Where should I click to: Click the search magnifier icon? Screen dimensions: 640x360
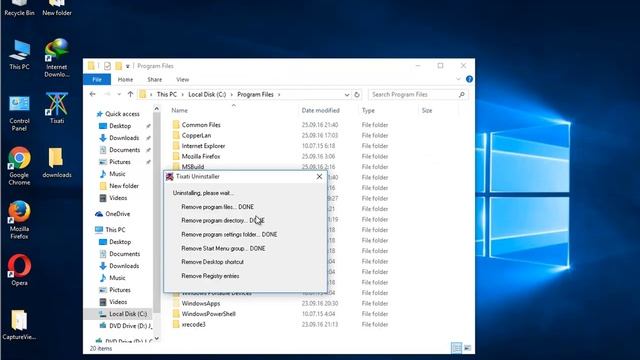[462, 94]
